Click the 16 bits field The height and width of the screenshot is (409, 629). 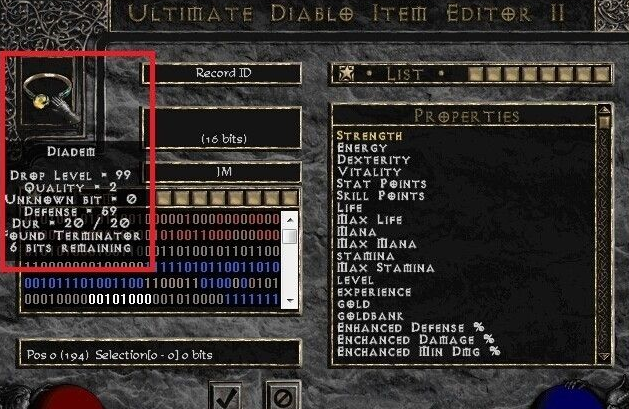tap(222, 128)
